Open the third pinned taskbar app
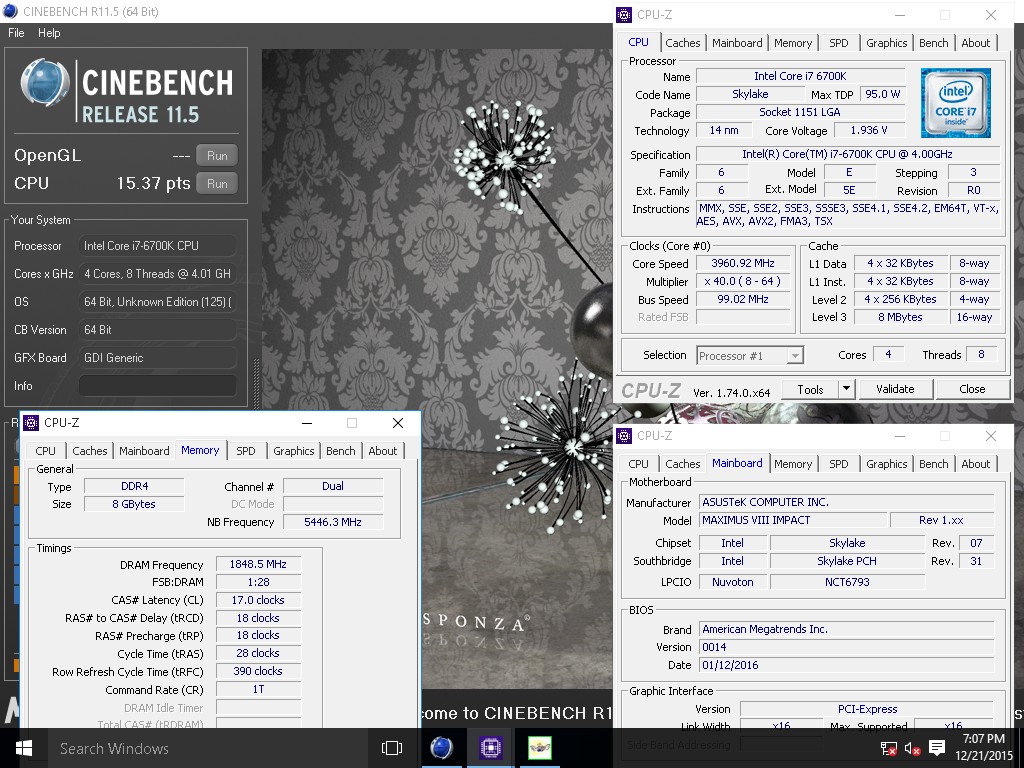1024x768 pixels. point(540,748)
